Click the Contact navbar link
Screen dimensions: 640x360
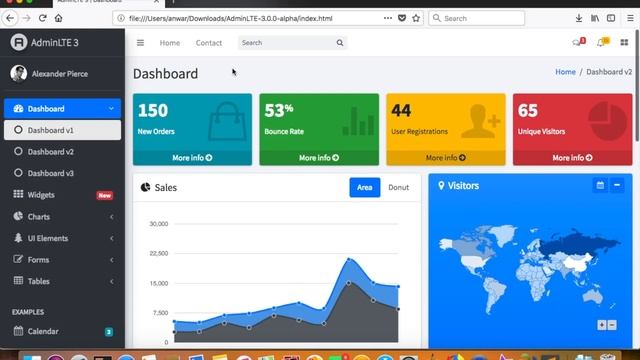pyautogui.click(x=209, y=43)
